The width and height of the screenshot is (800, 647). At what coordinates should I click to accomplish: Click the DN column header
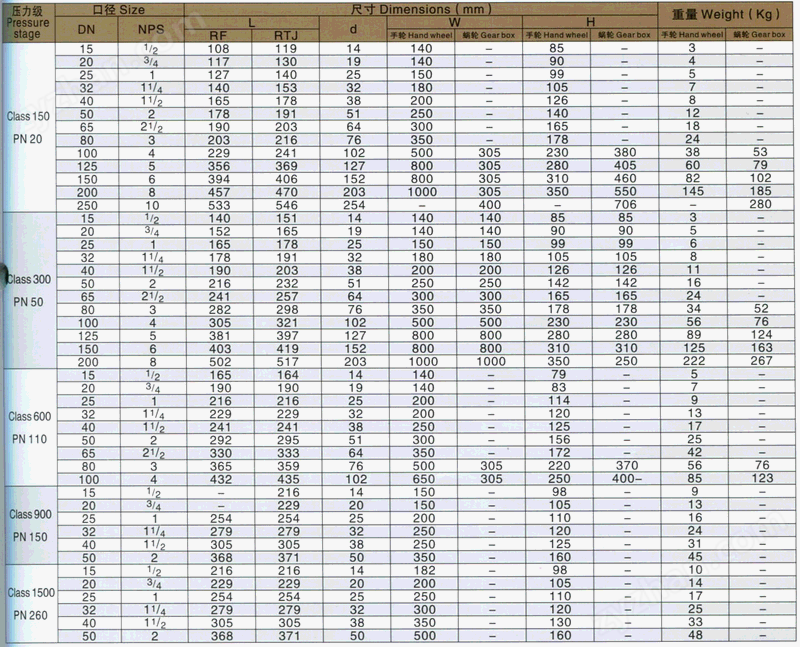87,32
